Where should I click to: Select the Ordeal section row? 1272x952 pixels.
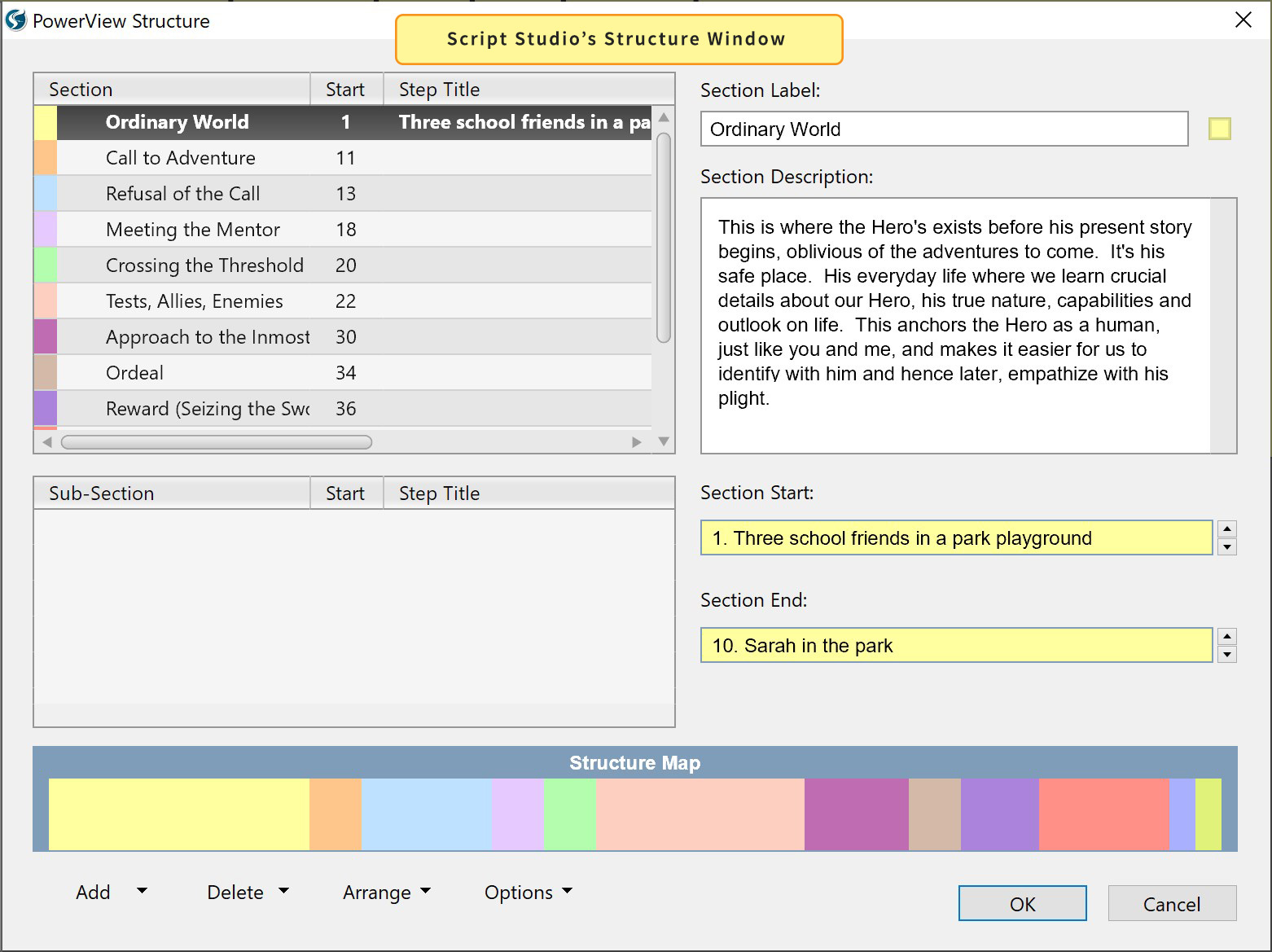point(343,373)
